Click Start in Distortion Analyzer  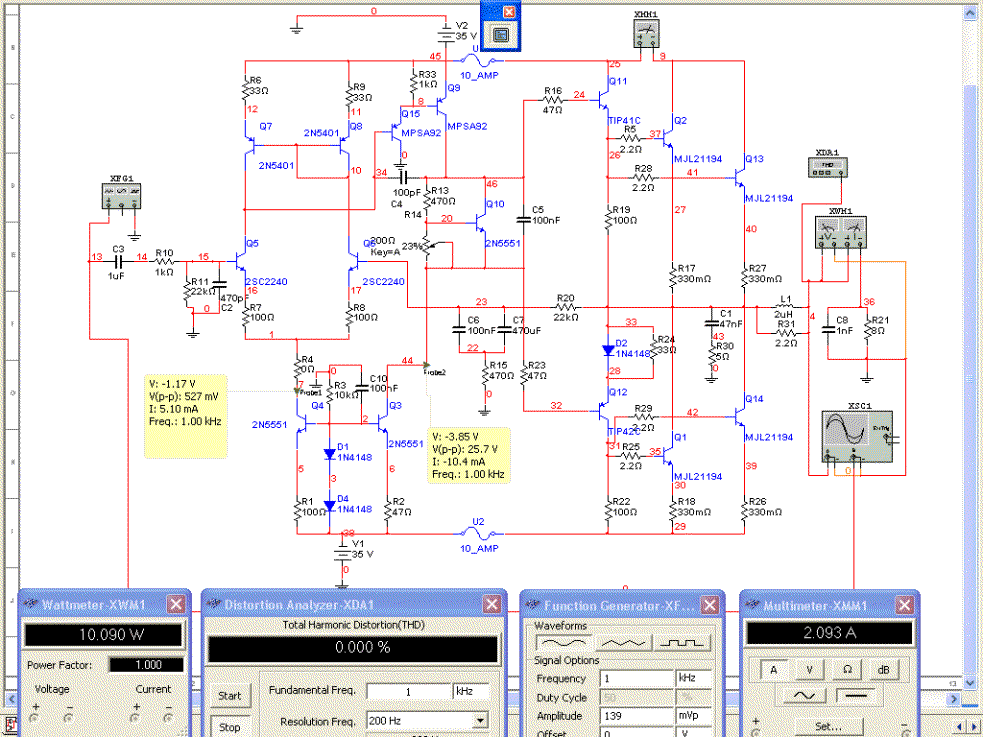pos(229,695)
